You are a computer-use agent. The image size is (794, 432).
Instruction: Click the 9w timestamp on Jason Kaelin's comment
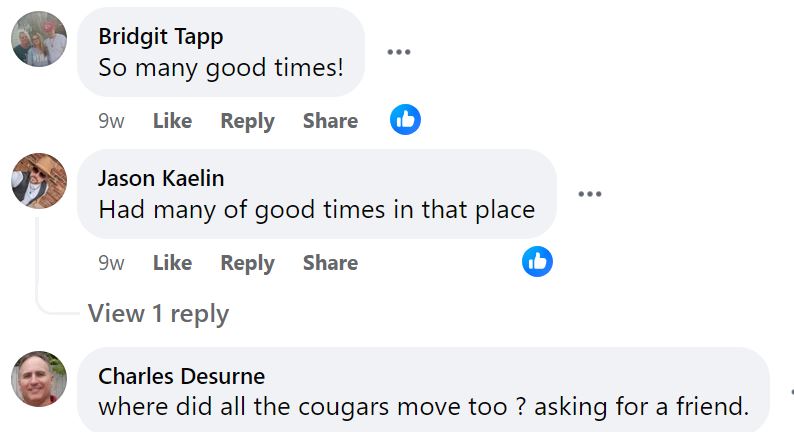coord(111,263)
